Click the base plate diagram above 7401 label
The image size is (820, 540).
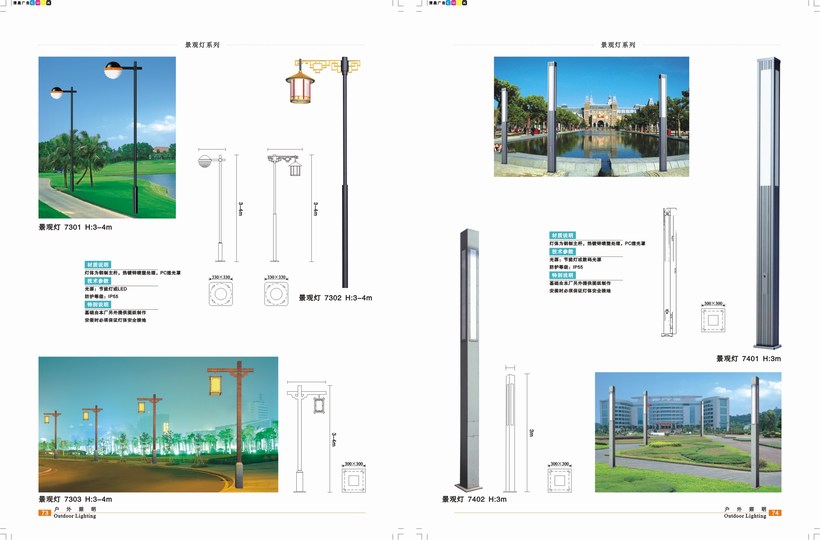(x=713, y=320)
